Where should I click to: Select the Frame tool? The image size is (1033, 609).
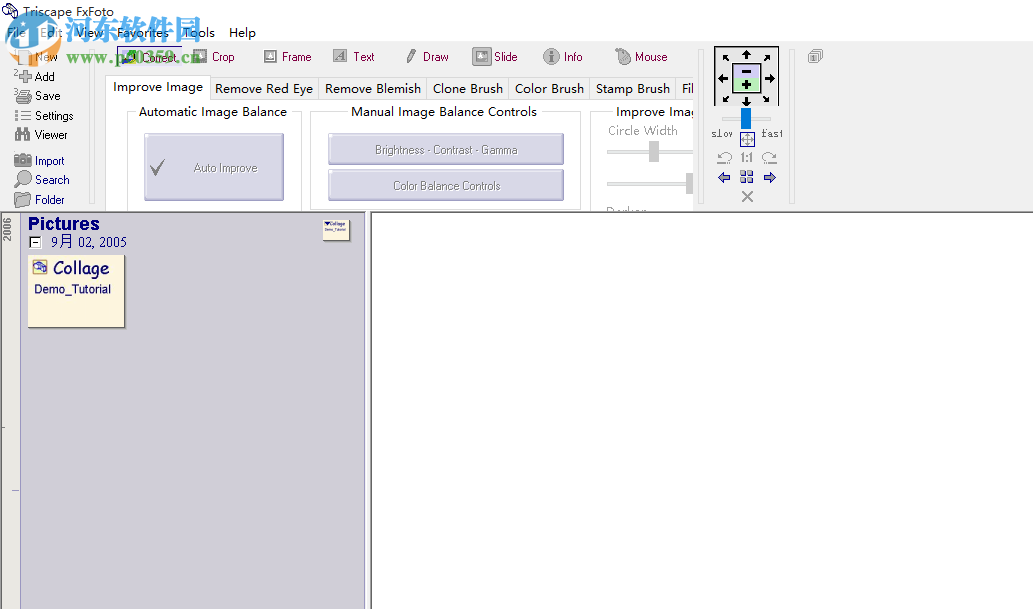tap(287, 57)
